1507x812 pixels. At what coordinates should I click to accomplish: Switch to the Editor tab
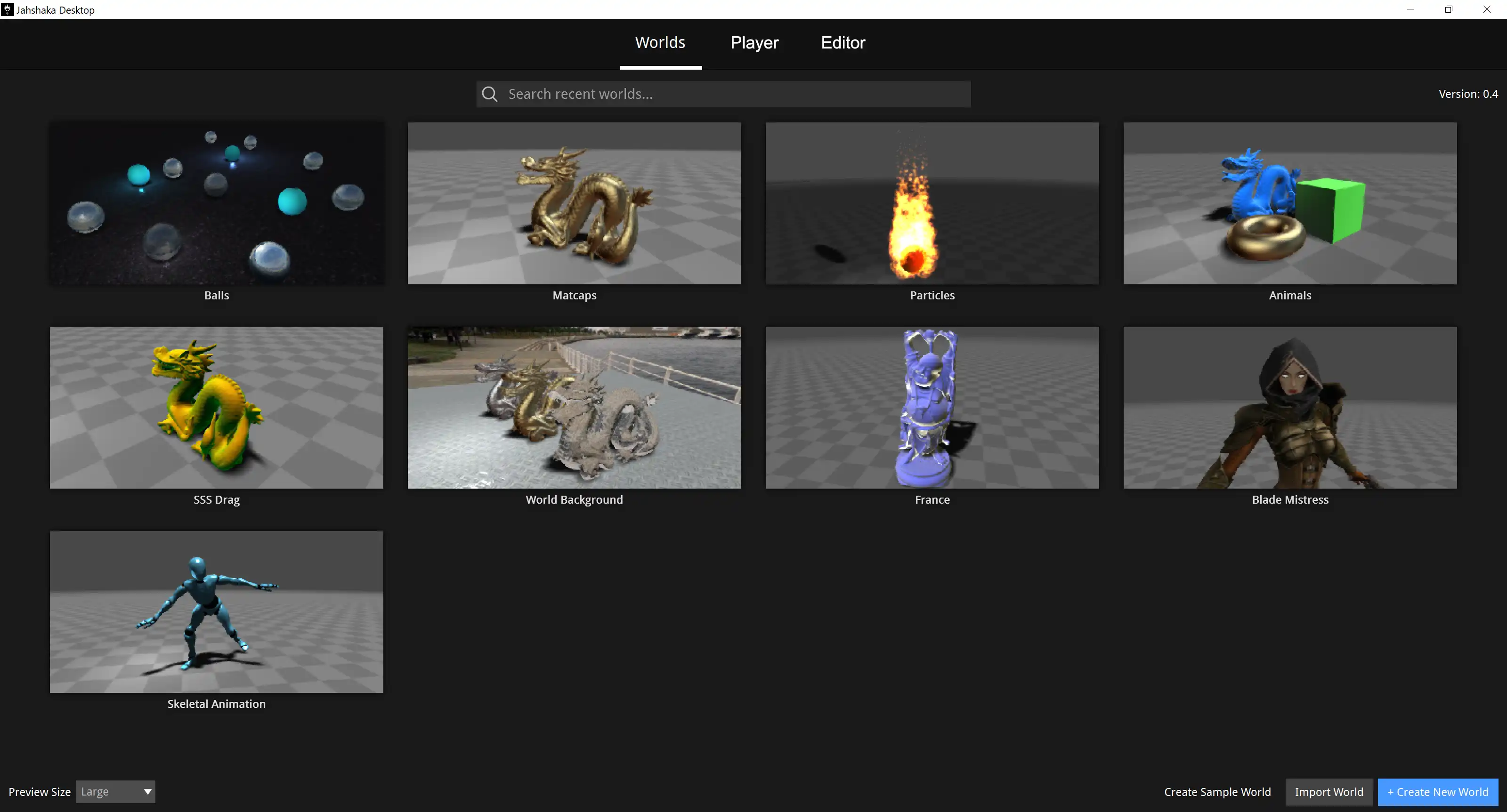point(843,43)
